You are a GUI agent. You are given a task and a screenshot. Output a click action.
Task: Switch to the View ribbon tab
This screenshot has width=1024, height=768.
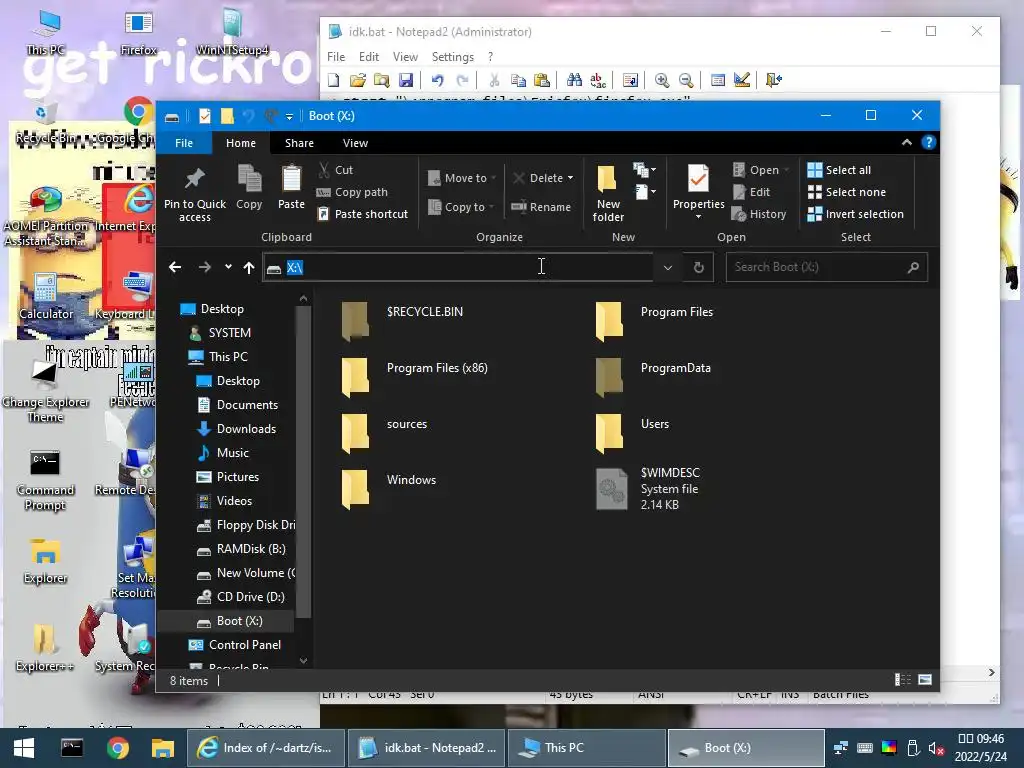[355, 142]
